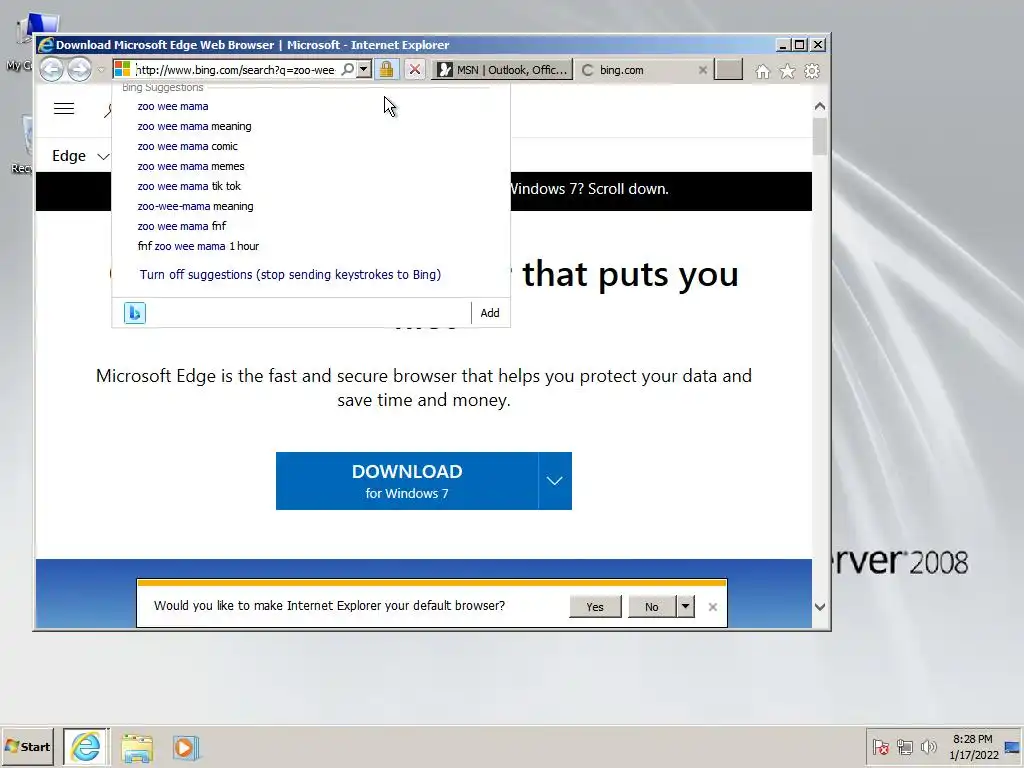Focus the address bar URL field
The image size is (1024, 768).
point(235,70)
